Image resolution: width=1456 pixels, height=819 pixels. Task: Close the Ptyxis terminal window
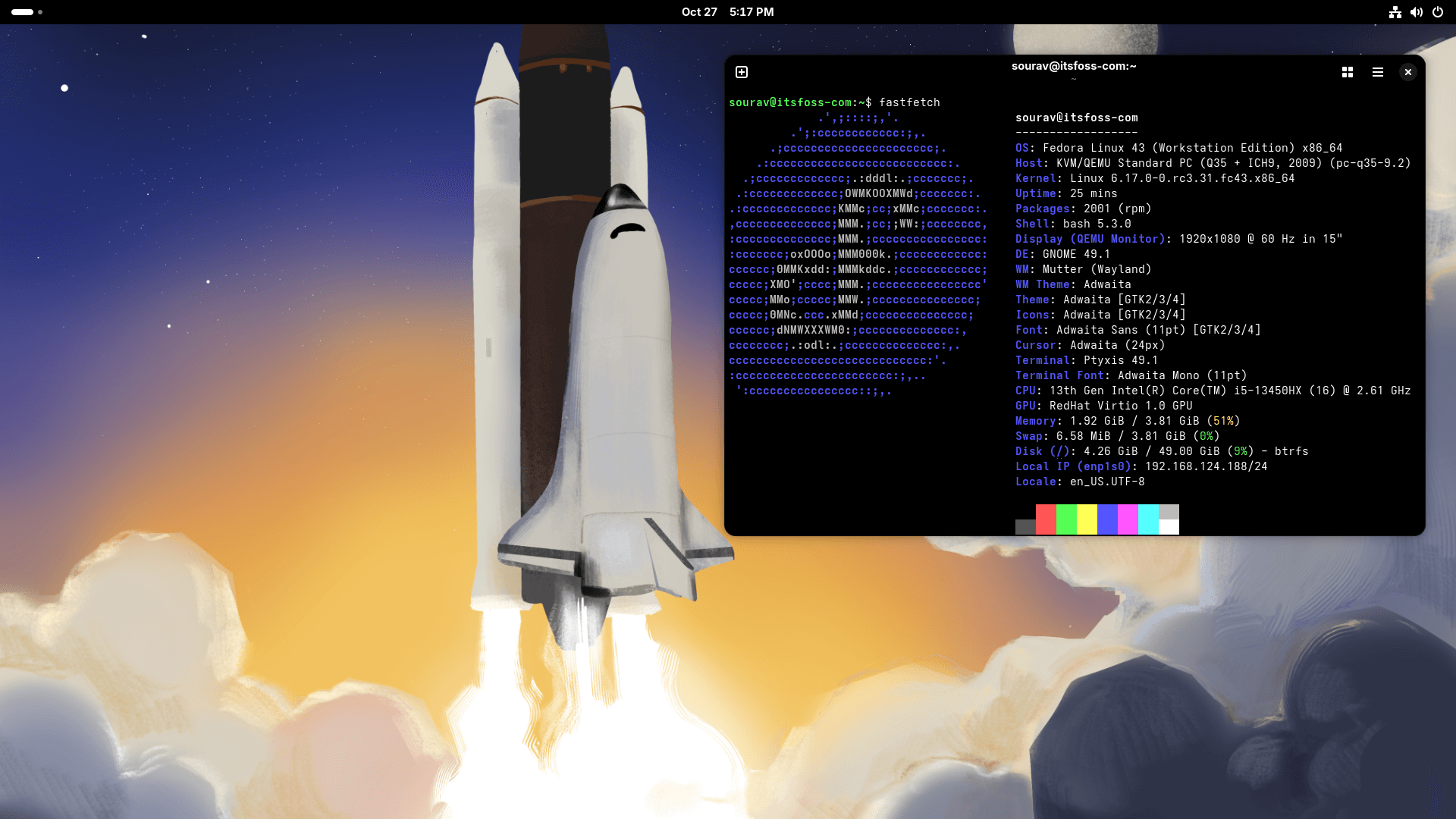pos(1407,72)
